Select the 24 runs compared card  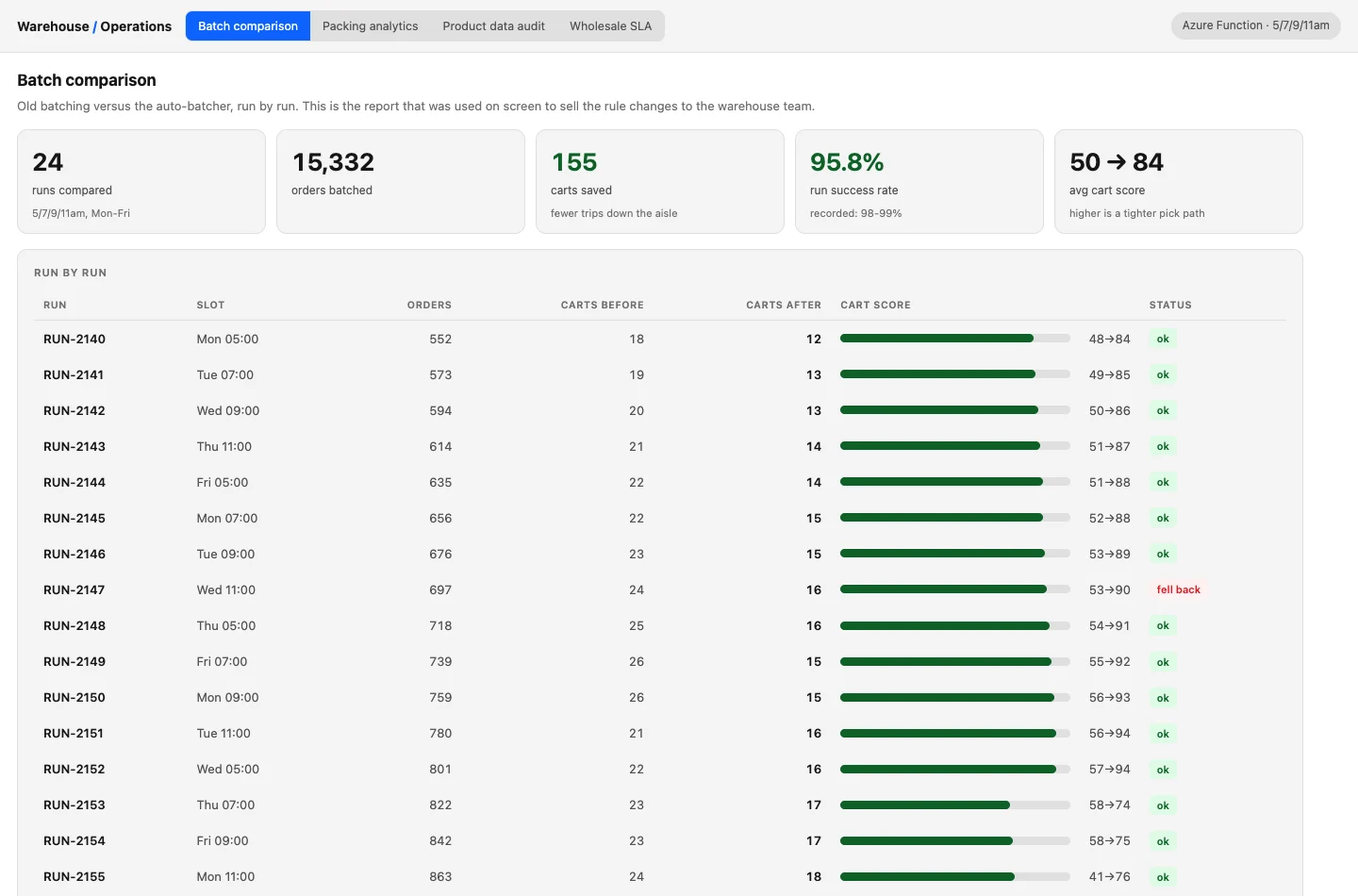[x=141, y=181]
